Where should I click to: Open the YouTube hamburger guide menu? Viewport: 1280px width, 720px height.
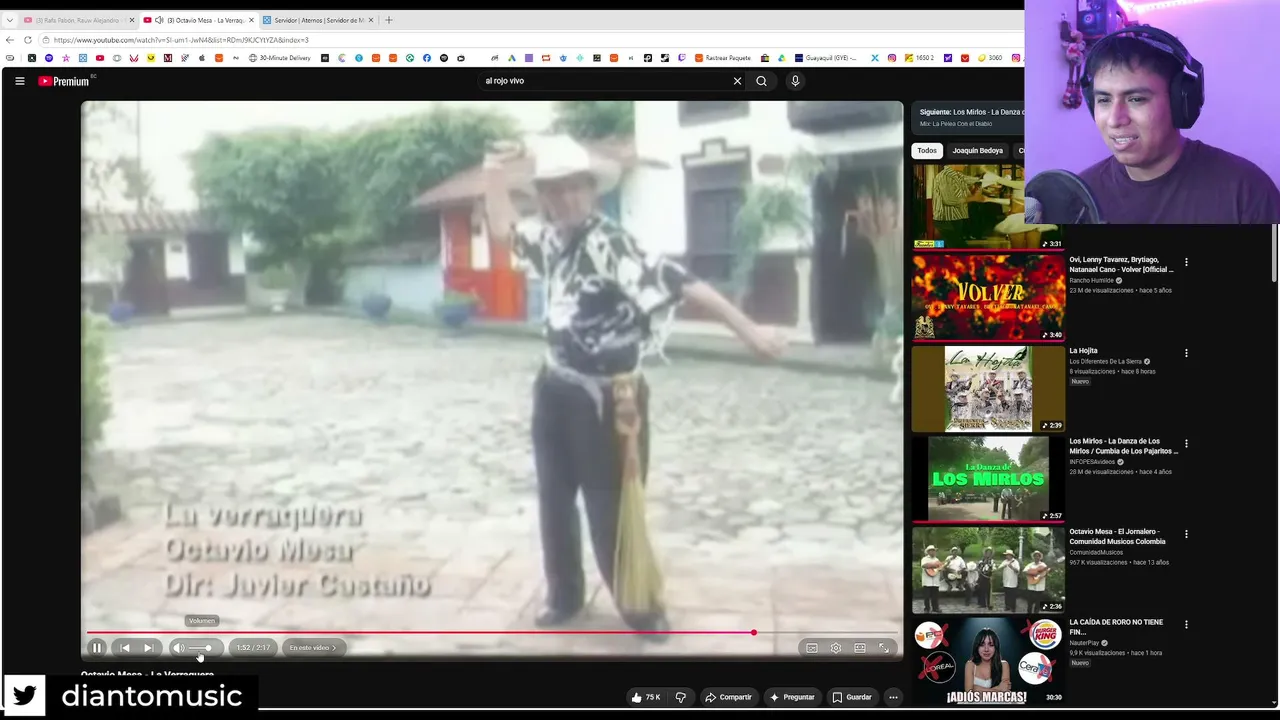pos(19,81)
